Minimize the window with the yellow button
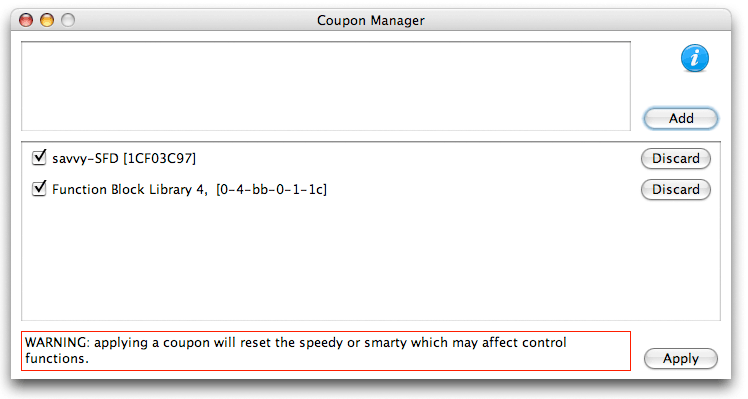748x399 pixels. click(x=47, y=20)
